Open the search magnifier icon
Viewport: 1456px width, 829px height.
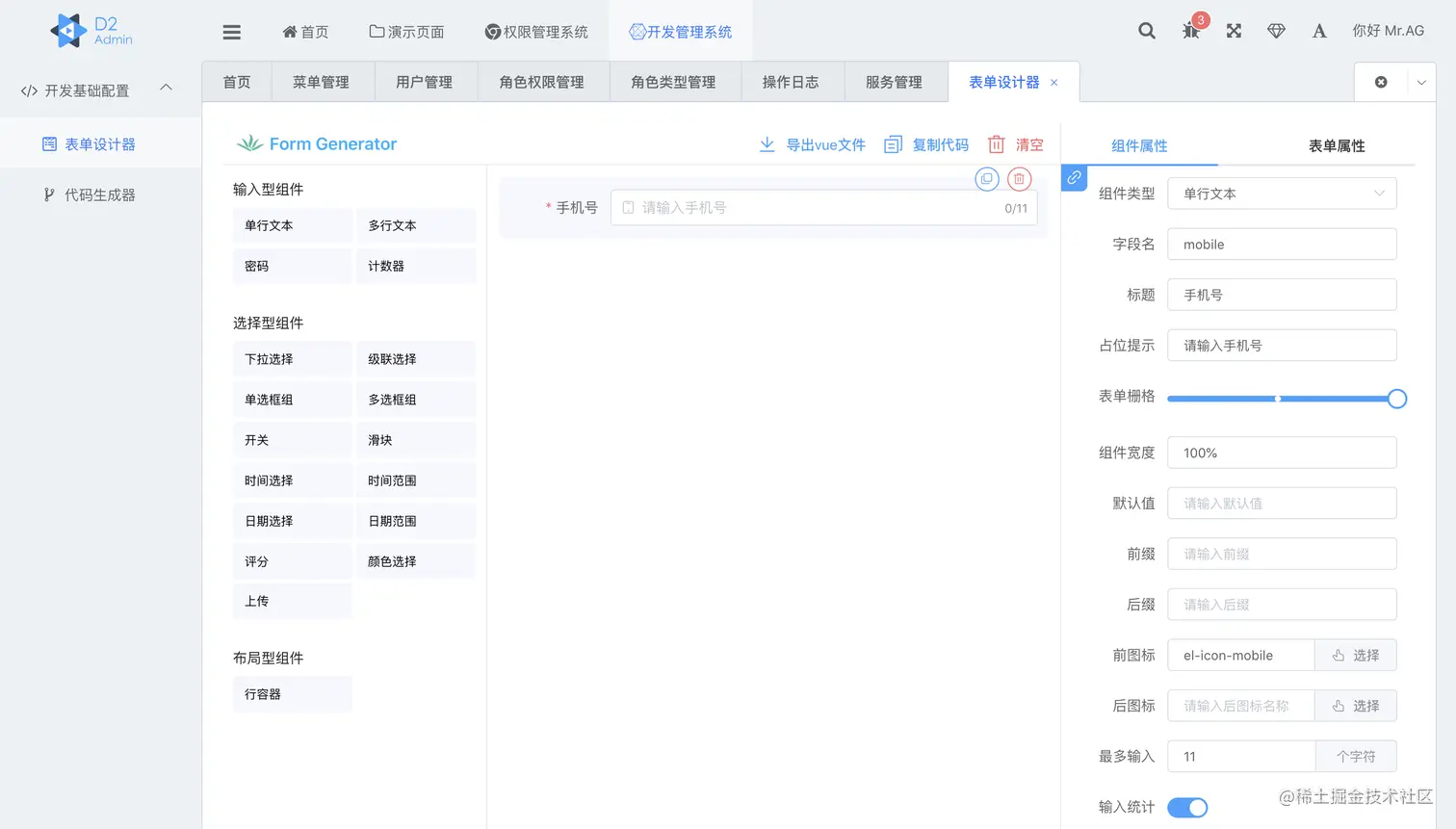coord(1146,31)
